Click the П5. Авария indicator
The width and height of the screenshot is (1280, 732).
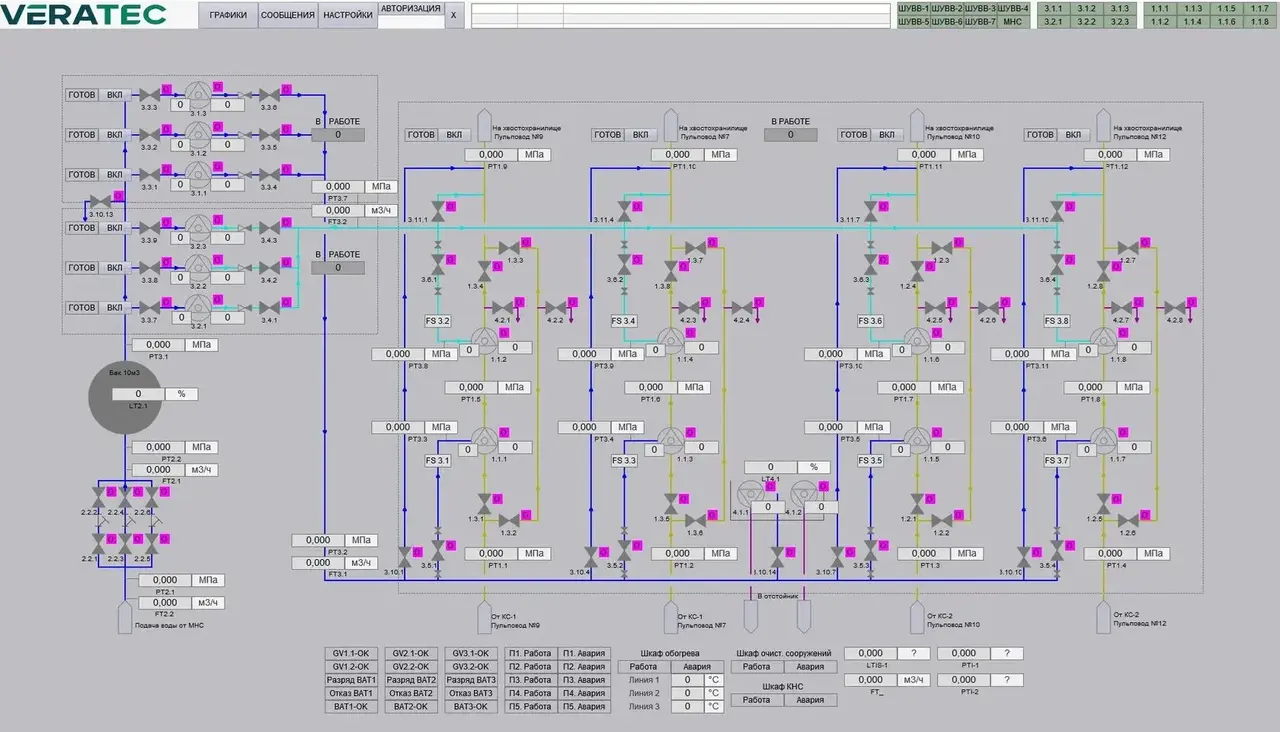coord(584,706)
